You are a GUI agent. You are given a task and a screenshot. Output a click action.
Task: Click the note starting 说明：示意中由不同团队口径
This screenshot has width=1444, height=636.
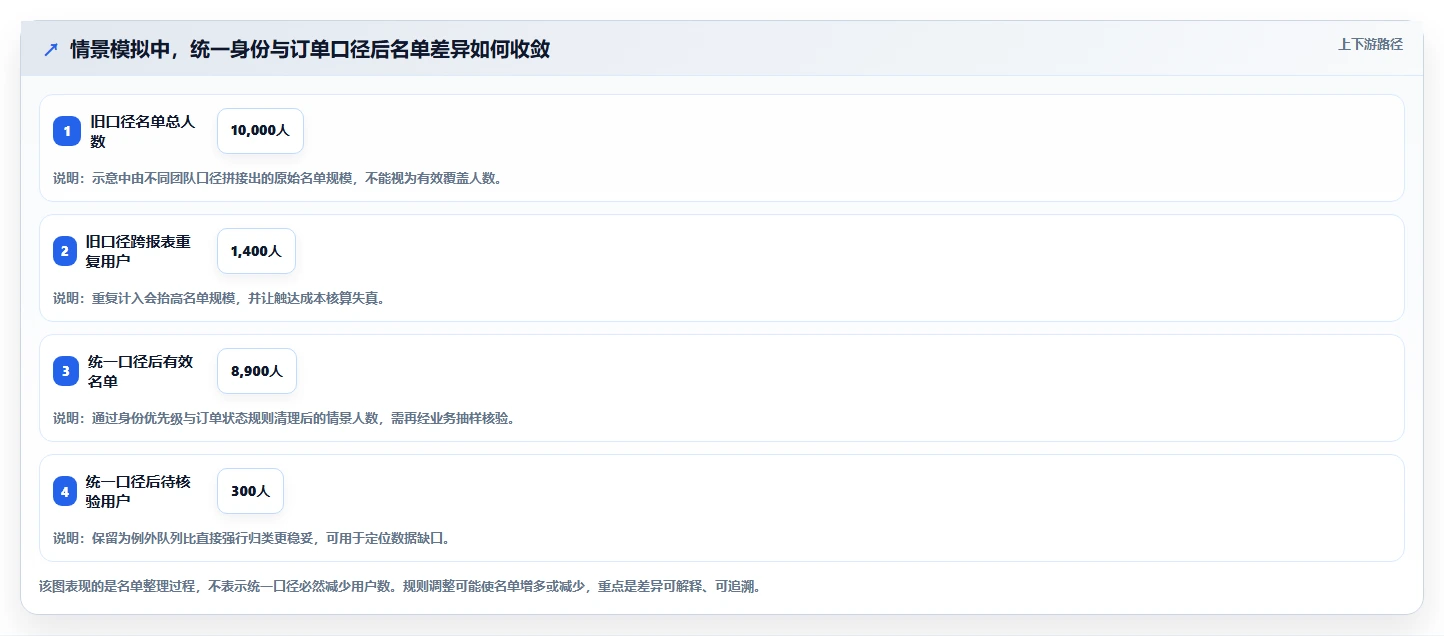(277, 178)
